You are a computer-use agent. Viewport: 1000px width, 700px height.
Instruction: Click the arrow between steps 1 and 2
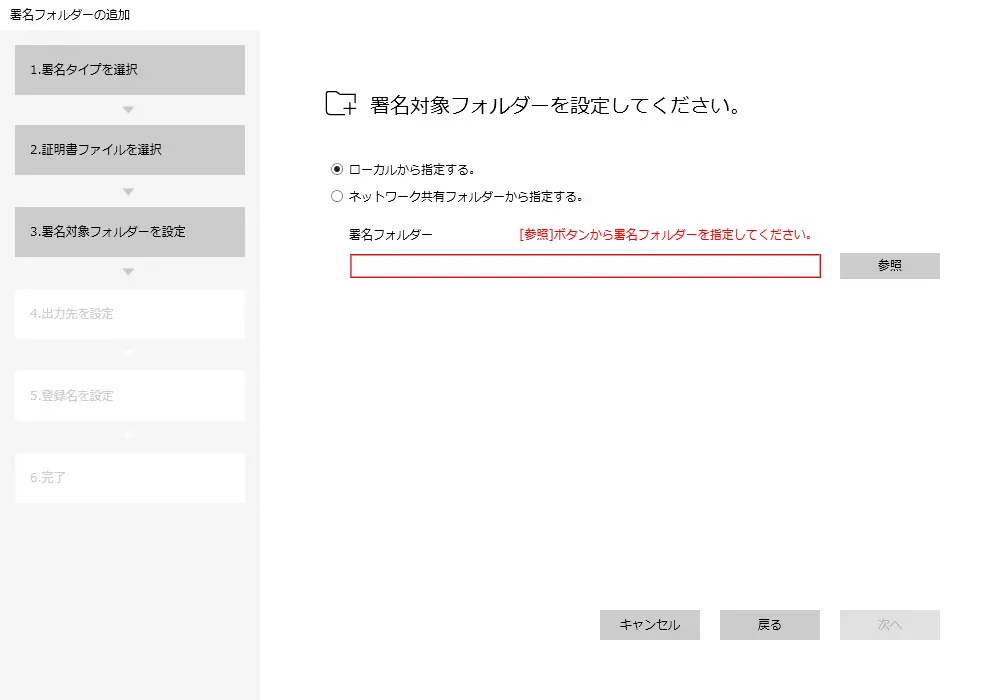128,110
